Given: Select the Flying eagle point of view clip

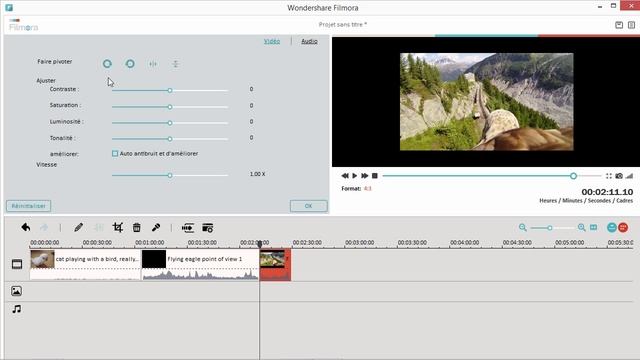Looking at the screenshot, I should point(200,264).
